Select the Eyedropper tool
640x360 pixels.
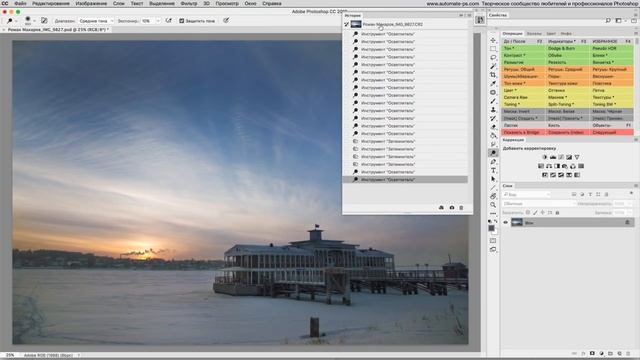click(493, 84)
